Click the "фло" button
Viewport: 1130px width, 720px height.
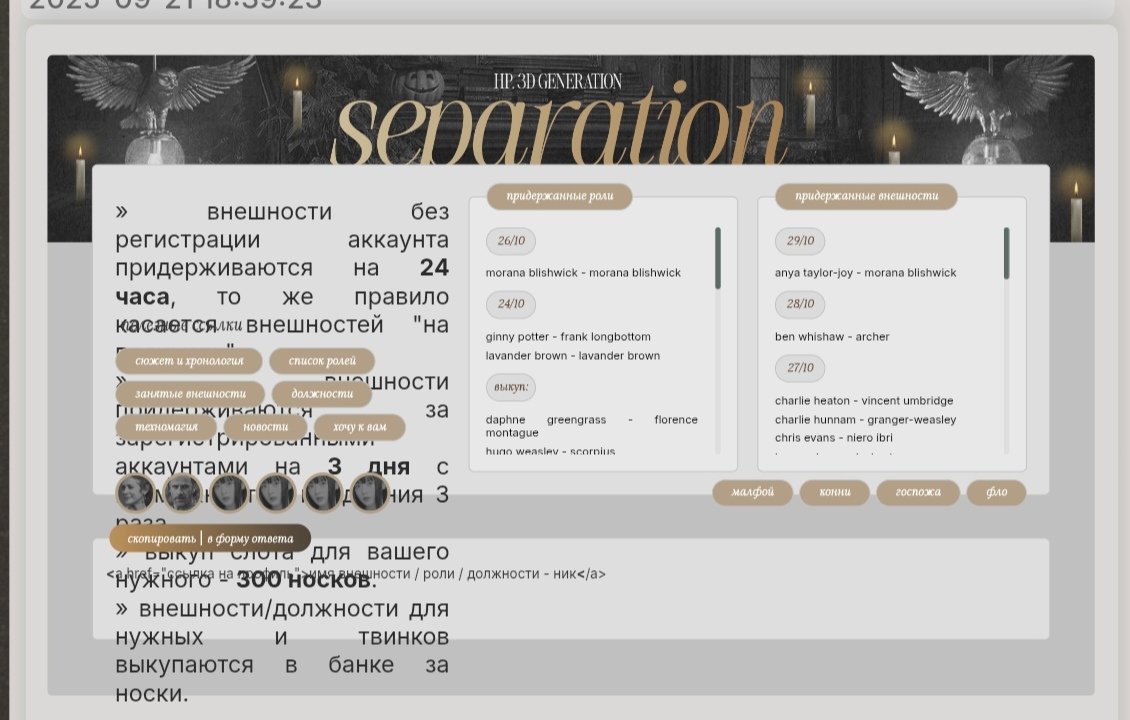(x=996, y=492)
